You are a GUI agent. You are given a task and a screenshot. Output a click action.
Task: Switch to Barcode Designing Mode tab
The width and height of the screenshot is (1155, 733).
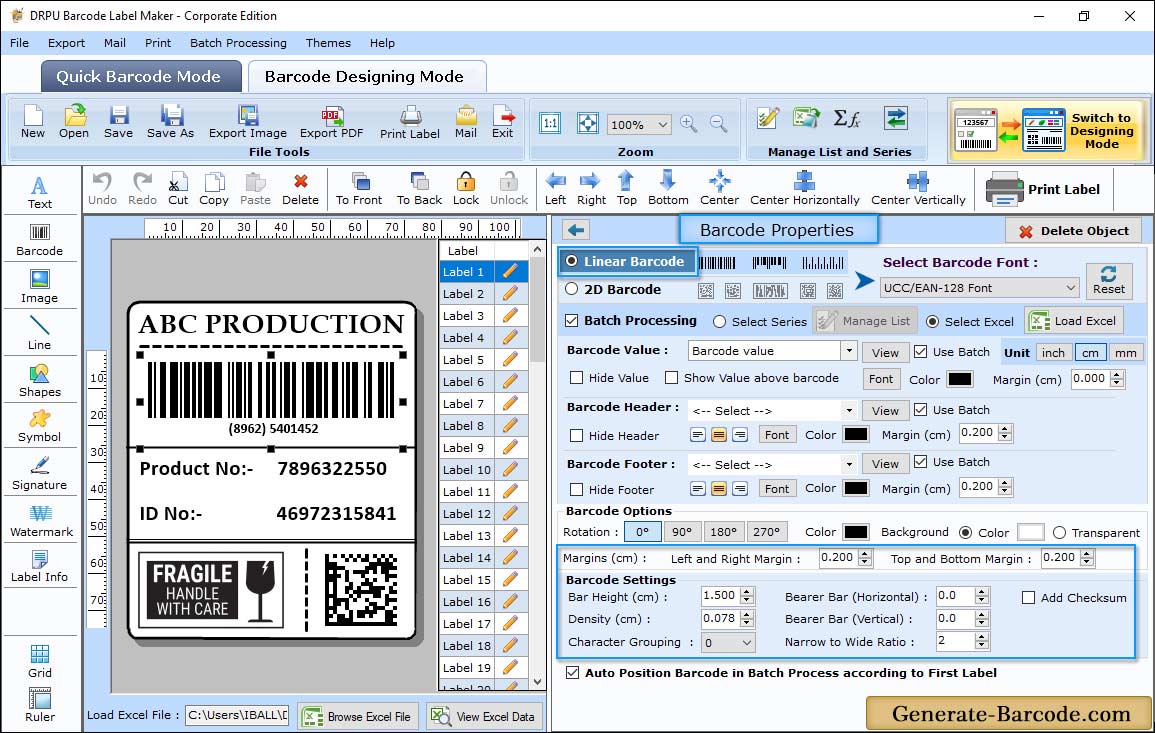tap(366, 77)
